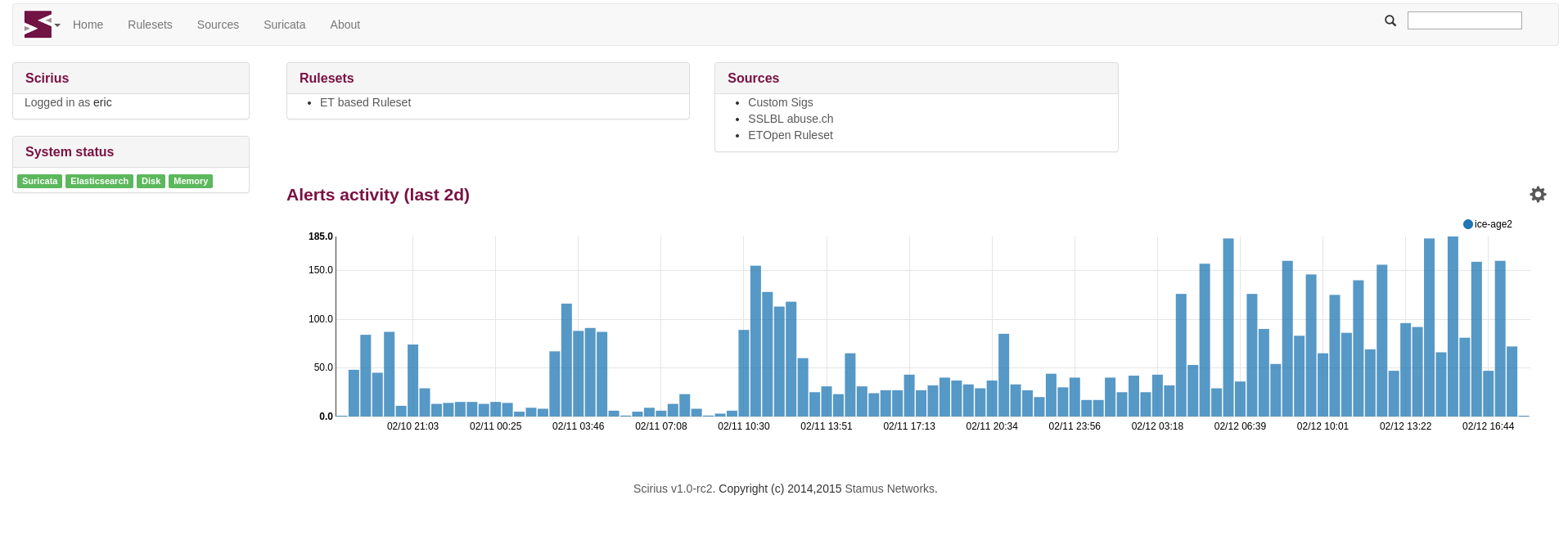This screenshot has width=1568, height=545.
Task: Open the chart settings gear icon
Action: 1539,194
